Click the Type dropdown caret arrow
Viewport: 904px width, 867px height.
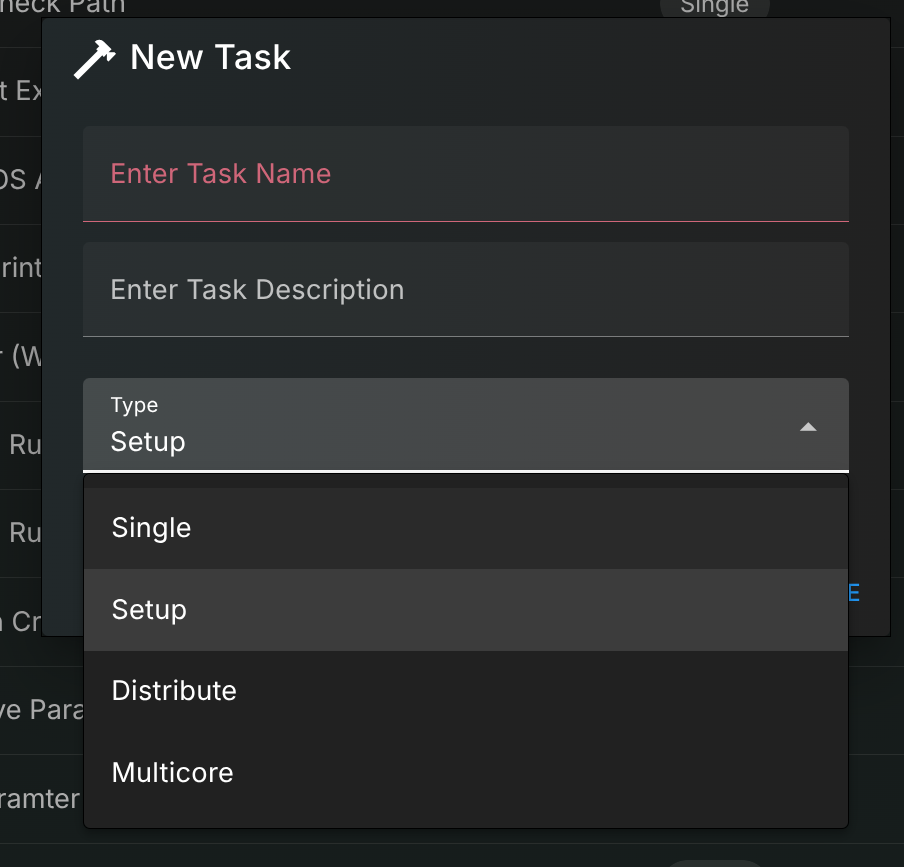(x=808, y=427)
